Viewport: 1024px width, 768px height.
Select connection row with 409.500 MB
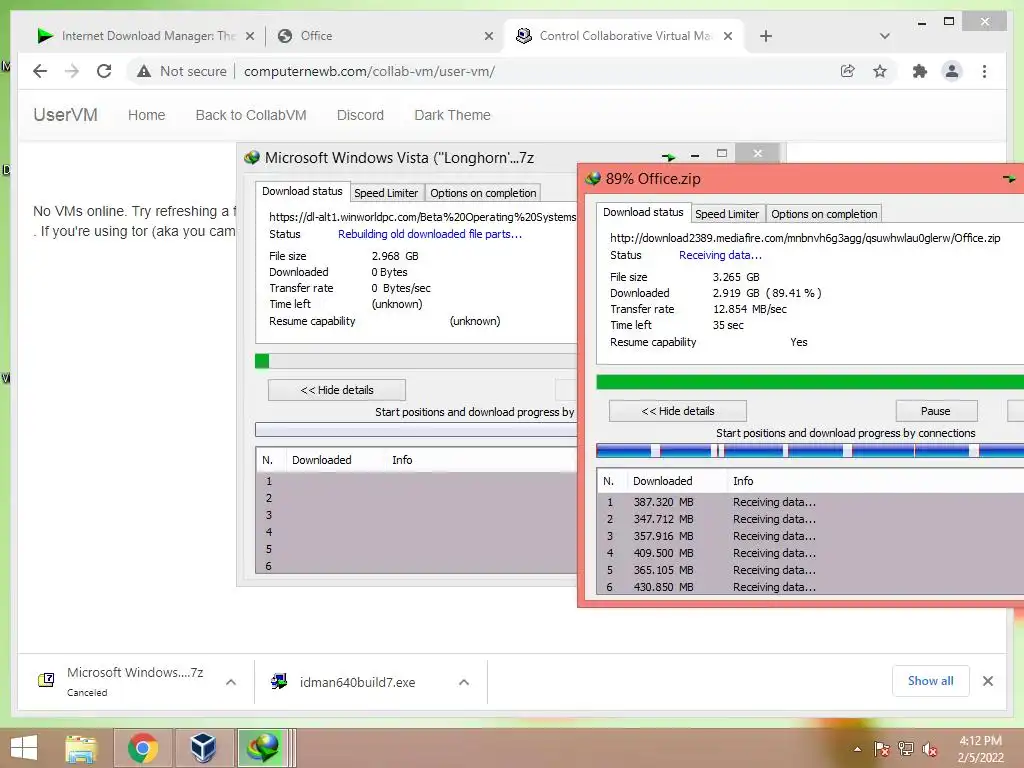pyautogui.click(x=810, y=553)
